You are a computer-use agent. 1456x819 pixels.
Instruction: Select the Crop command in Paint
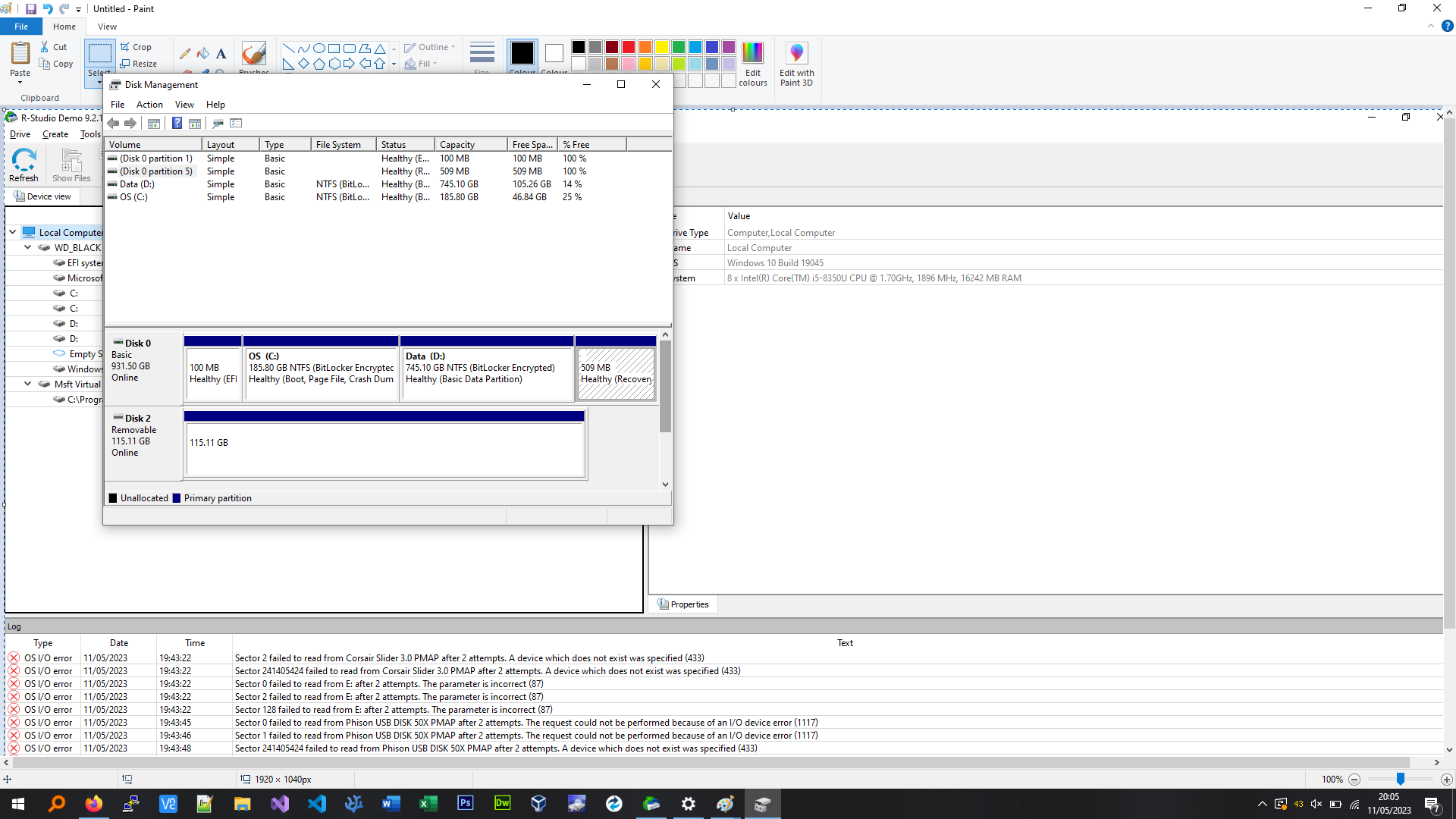(x=136, y=47)
